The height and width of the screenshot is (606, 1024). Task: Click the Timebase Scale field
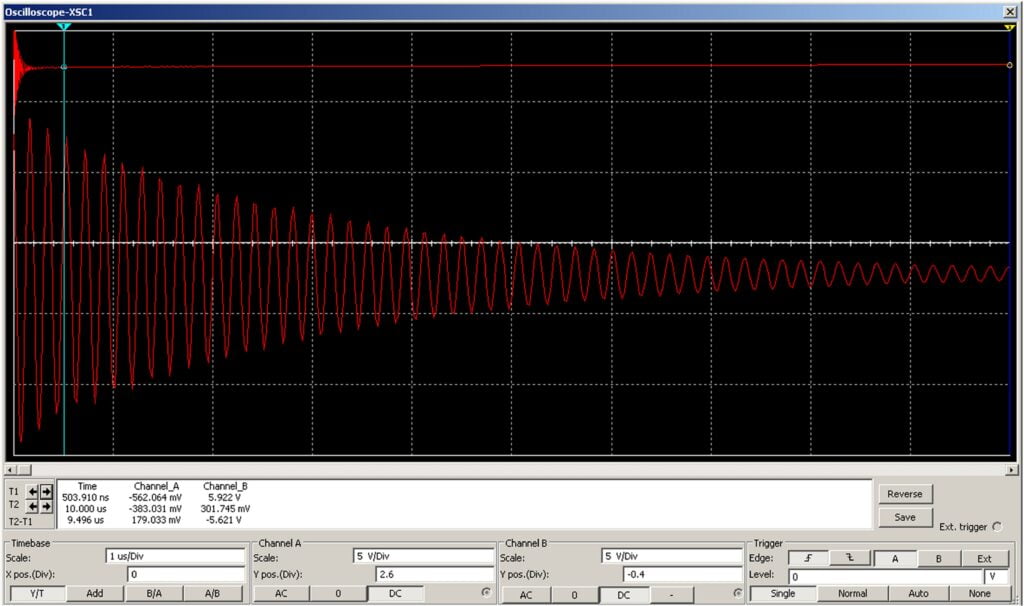[x=174, y=556]
